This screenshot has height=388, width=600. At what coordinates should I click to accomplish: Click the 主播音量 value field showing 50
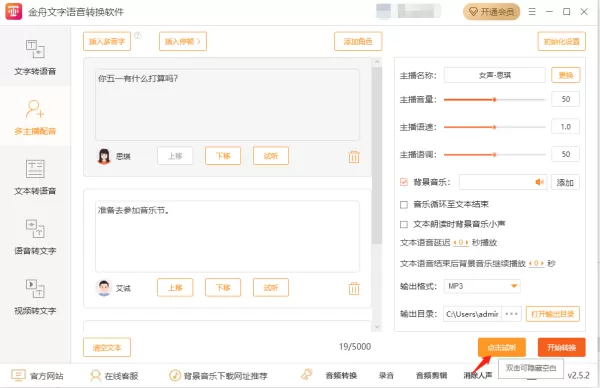coord(565,99)
